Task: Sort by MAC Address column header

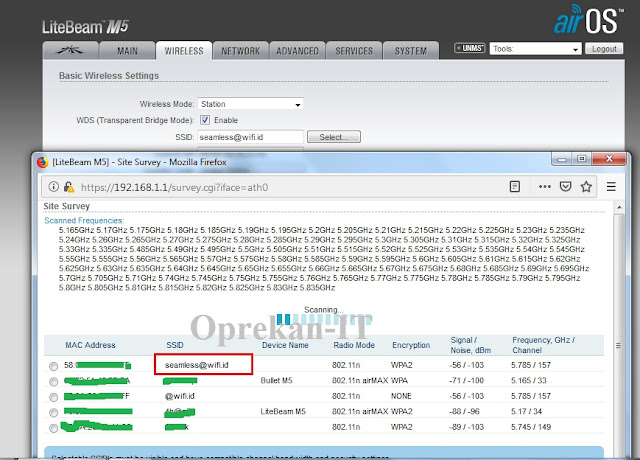Action: [x=90, y=345]
